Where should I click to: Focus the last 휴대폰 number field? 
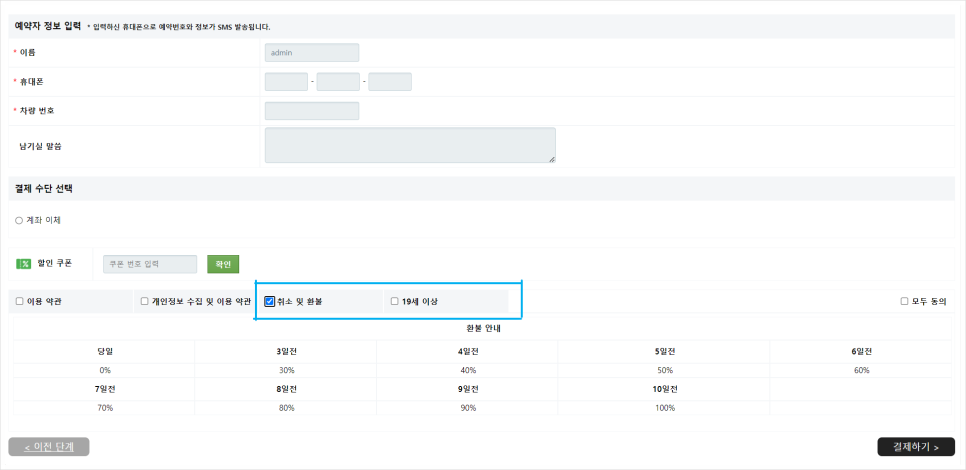[x=390, y=81]
